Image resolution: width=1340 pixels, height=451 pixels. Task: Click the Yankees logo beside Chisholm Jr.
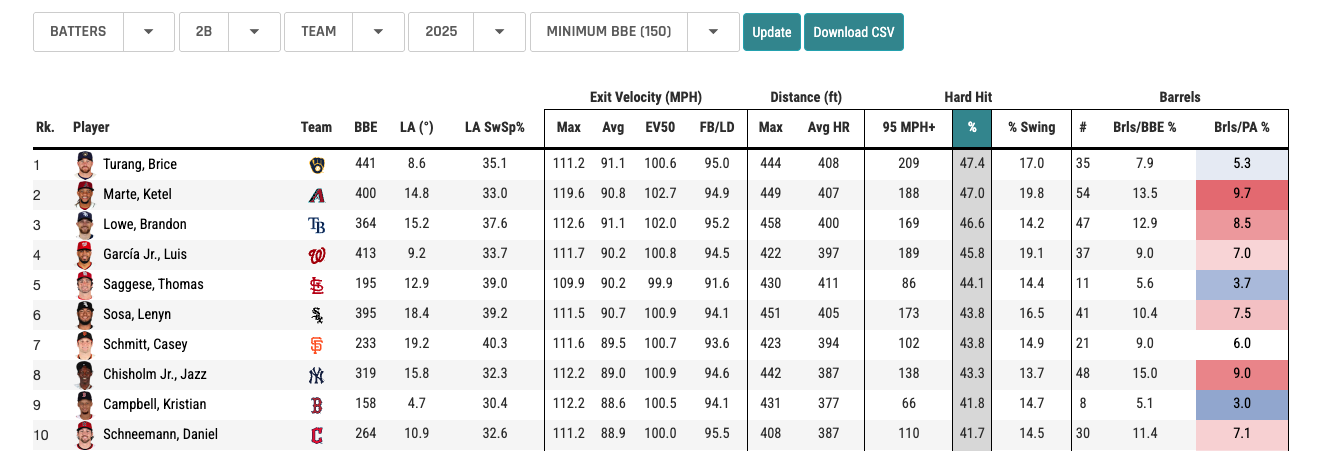(x=317, y=375)
